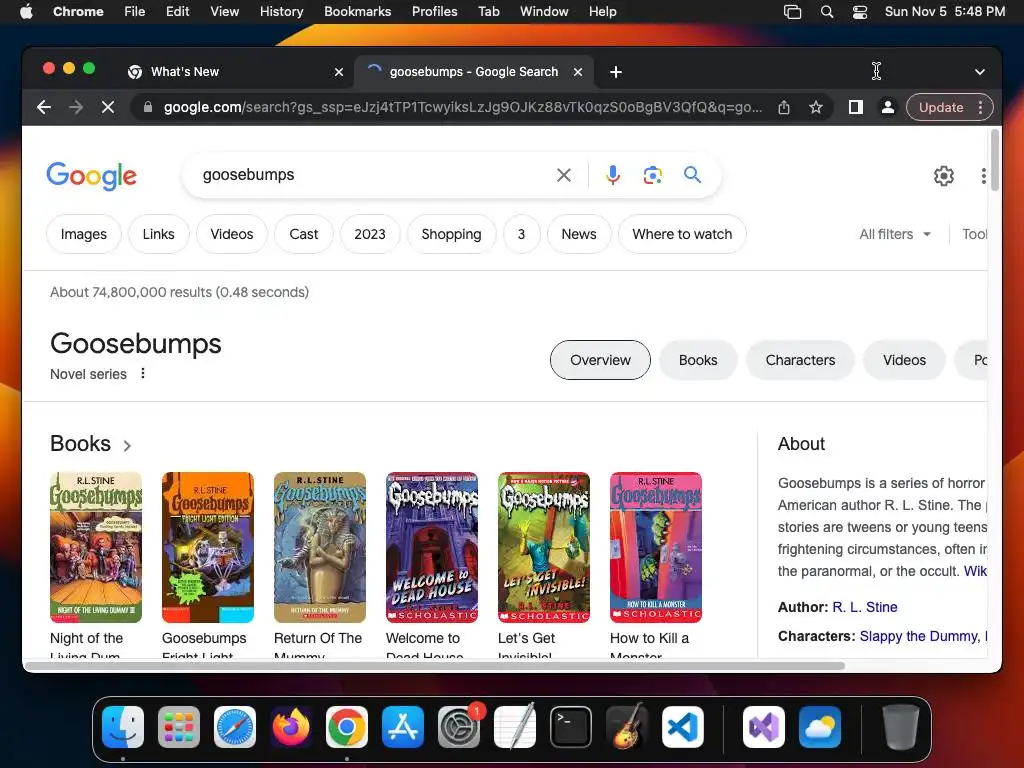Click the magnifier search button
The image size is (1024, 768).
692,175
